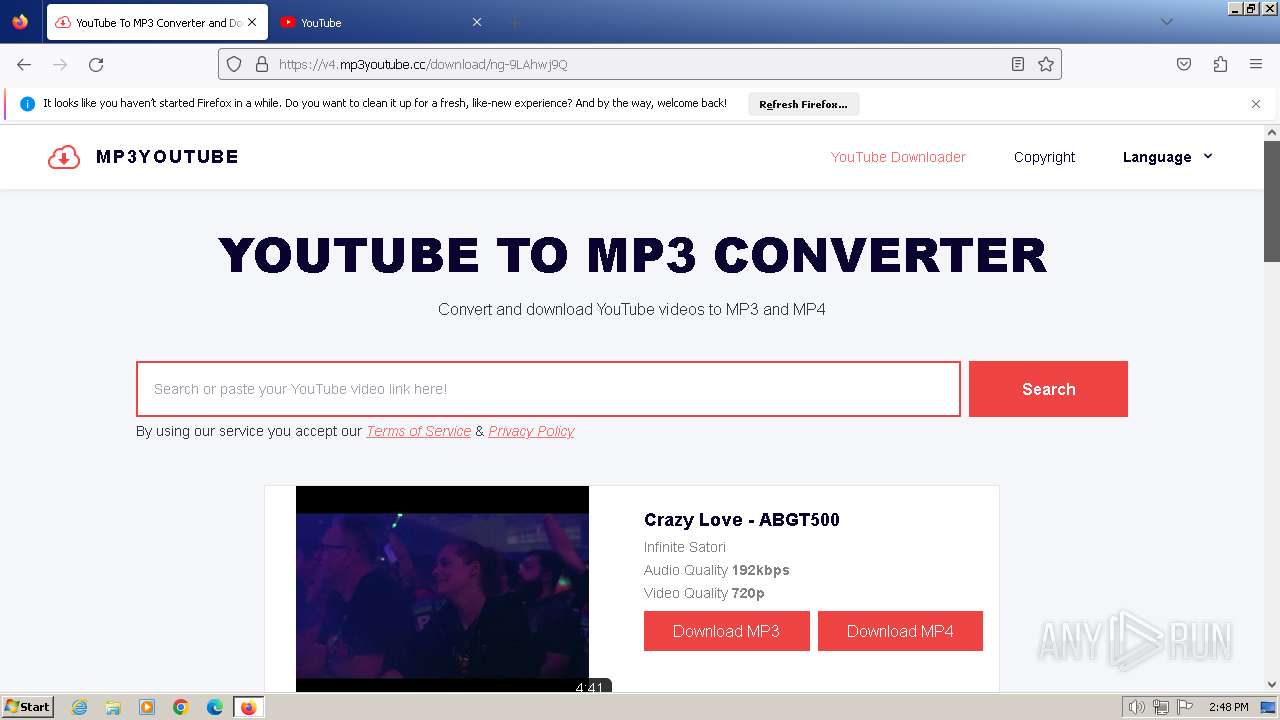
Task: Open the media player taskbar icon
Action: 147,707
